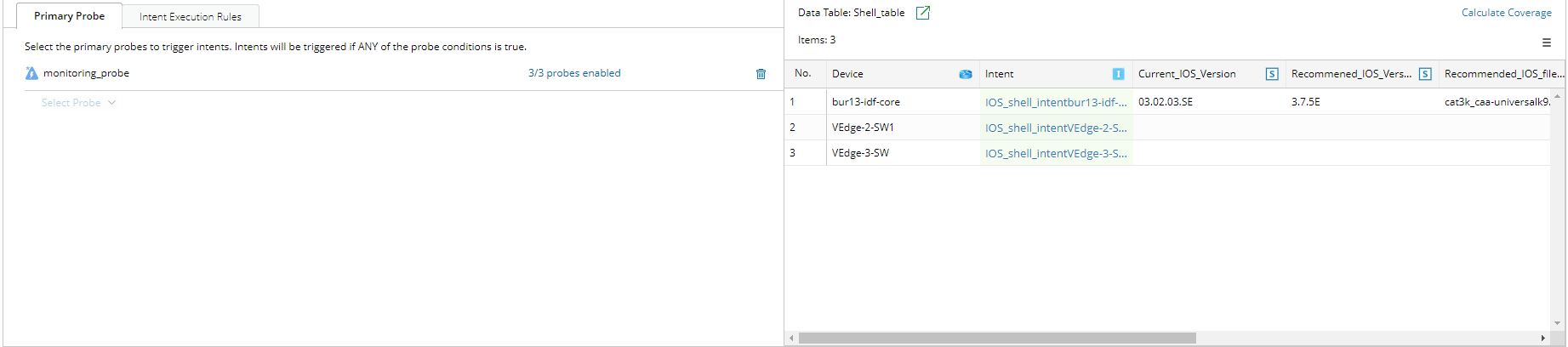Click the Intent column type icon

pos(1118,74)
